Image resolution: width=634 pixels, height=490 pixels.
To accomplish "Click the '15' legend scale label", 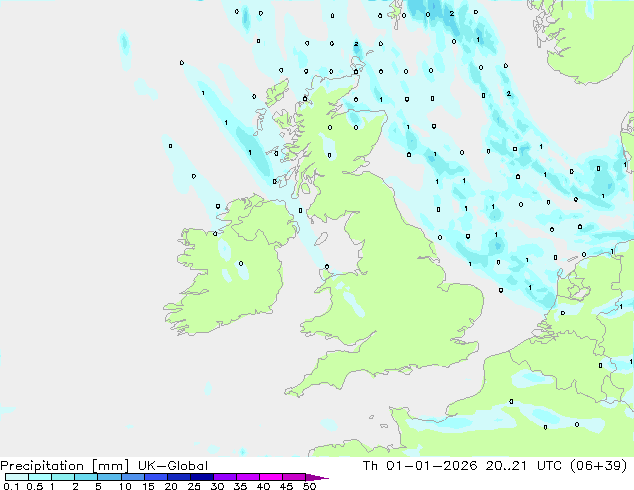I will 148,486.
